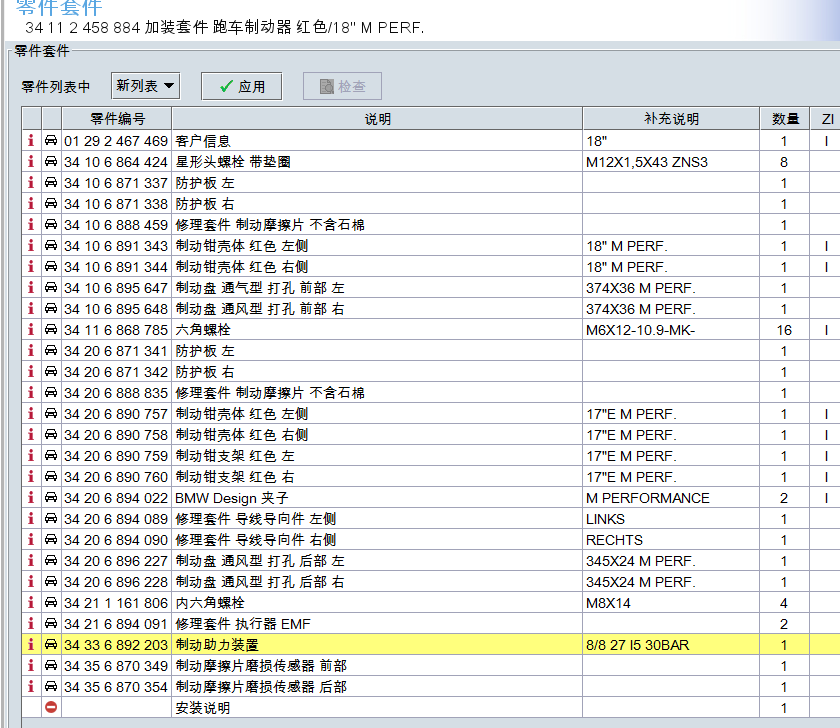Click info icon on highlighted 制动助力装置 row
840x728 pixels.
click(x=31, y=645)
